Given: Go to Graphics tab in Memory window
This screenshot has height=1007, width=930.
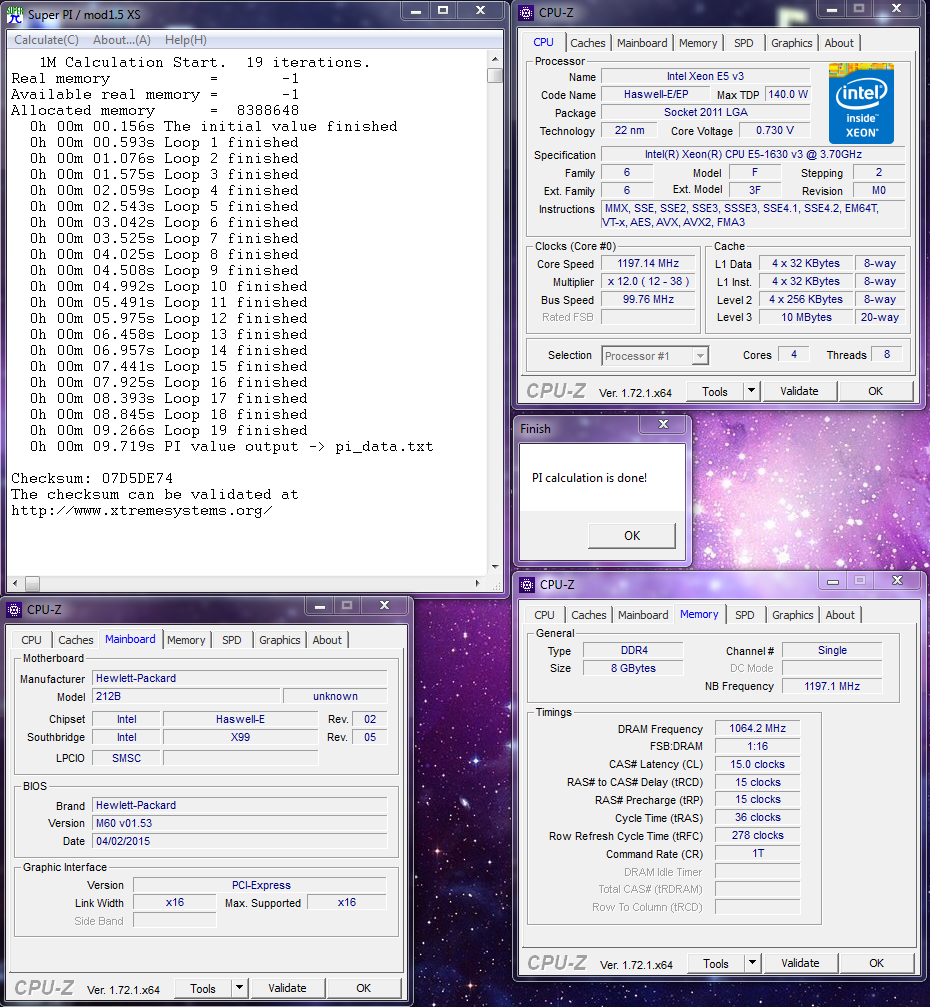Looking at the screenshot, I should point(793,615).
